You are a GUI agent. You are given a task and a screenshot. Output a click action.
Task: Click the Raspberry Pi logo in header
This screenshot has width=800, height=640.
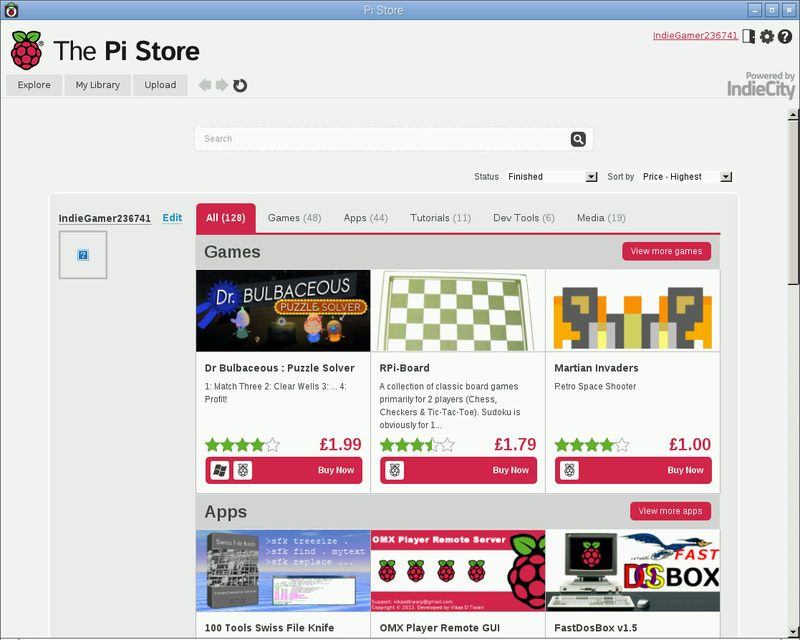[26, 50]
